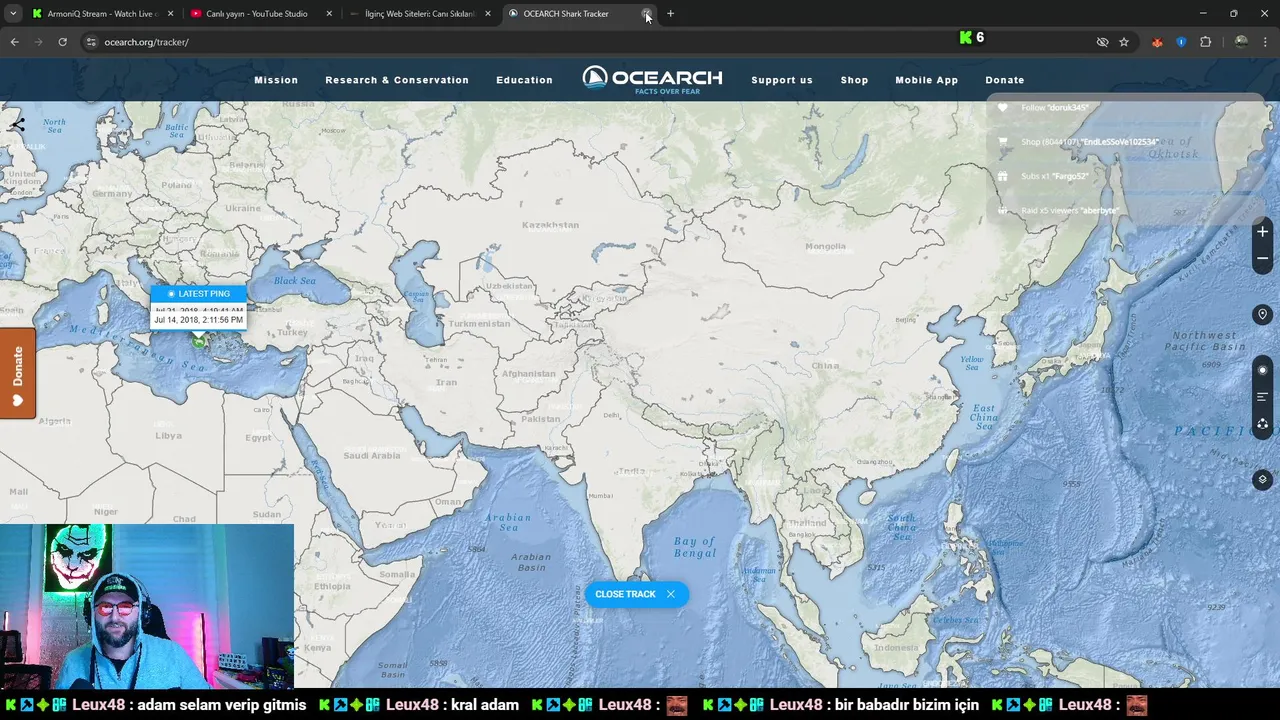Click the site information icon in address bar
The width and height of the screenshot is (1280, 720).
[x=91, y=42]
